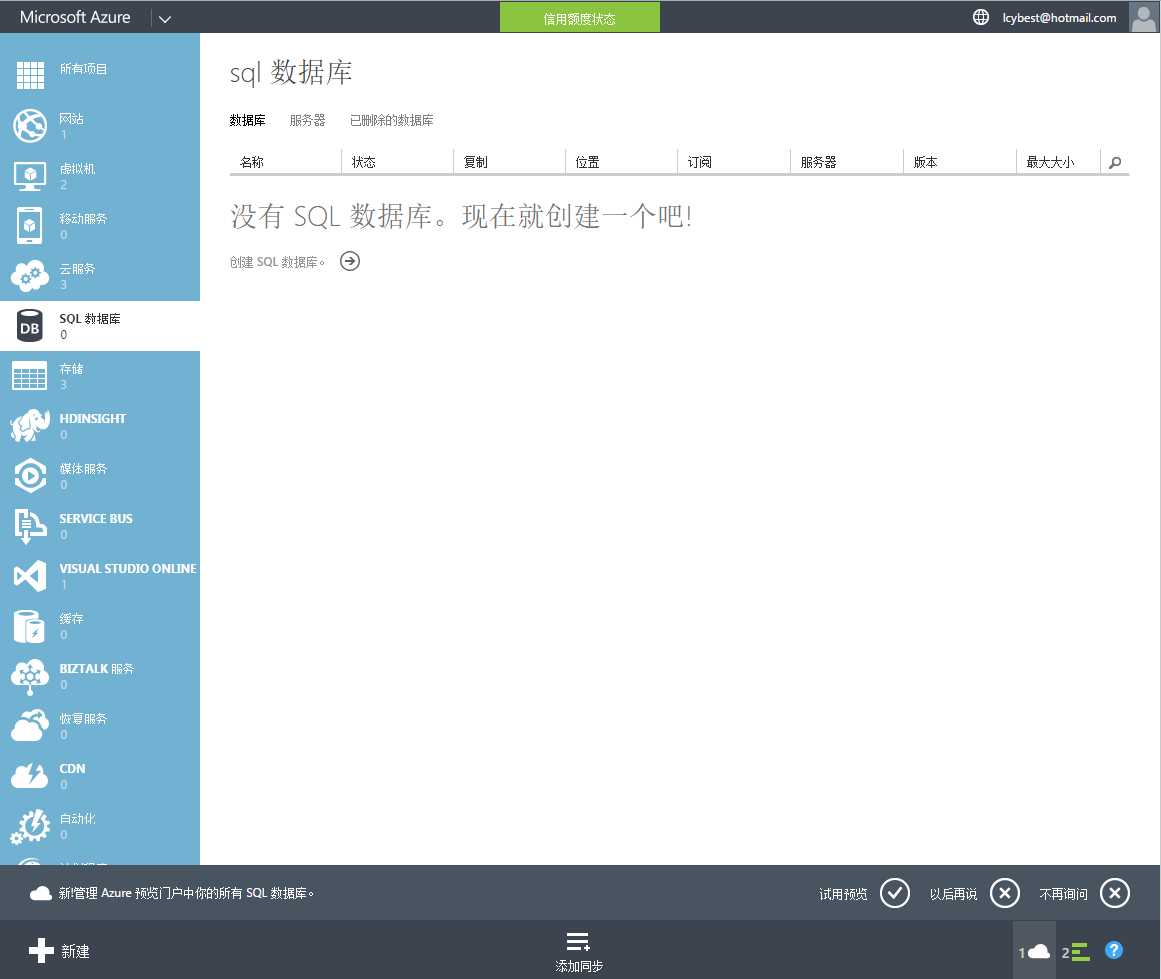Open the operations list indicator labeled 2
Viewport: 1161px width, 979px height.
pos(1076,952)
